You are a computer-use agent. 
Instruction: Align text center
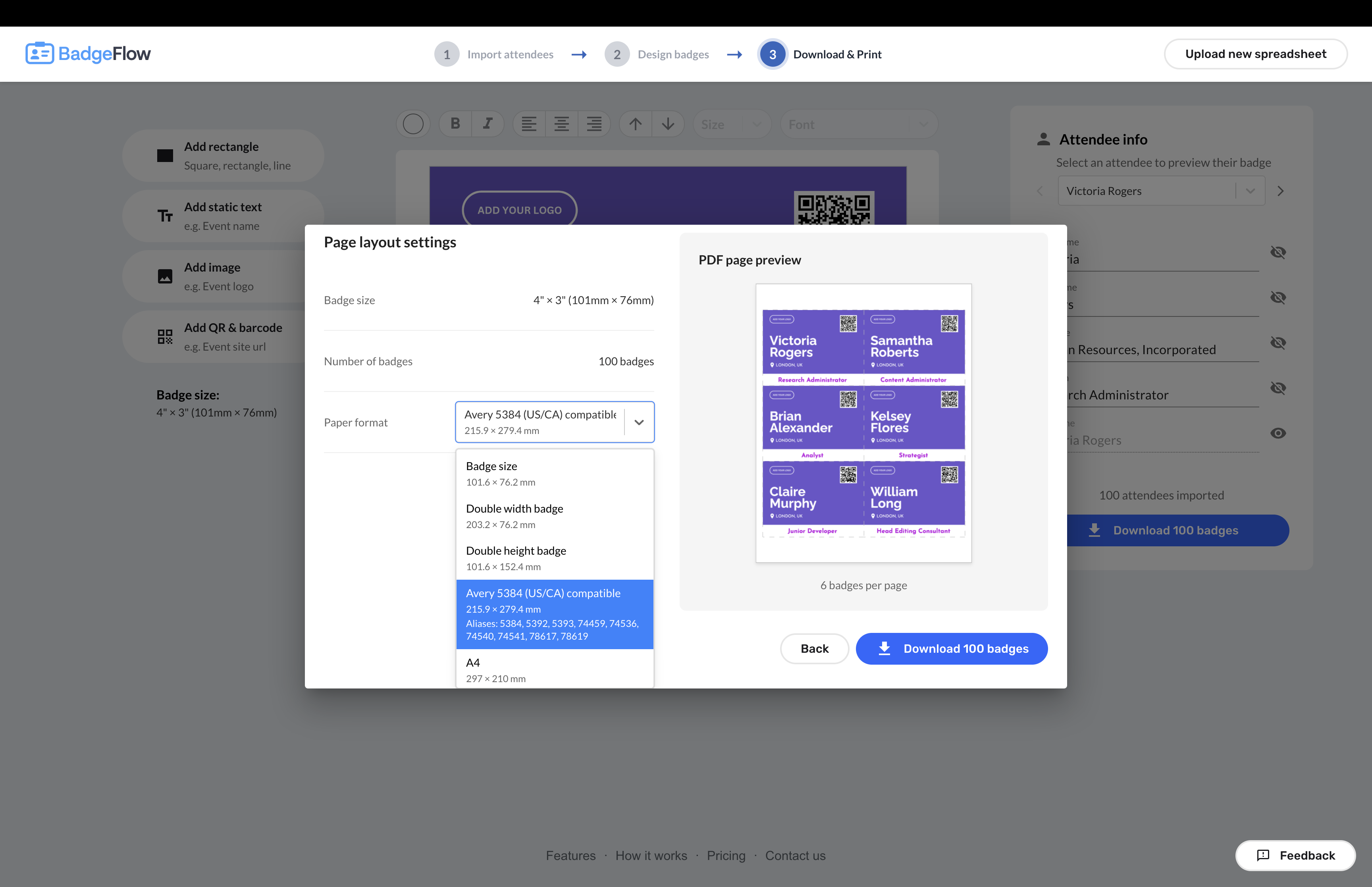coord(561,124)
